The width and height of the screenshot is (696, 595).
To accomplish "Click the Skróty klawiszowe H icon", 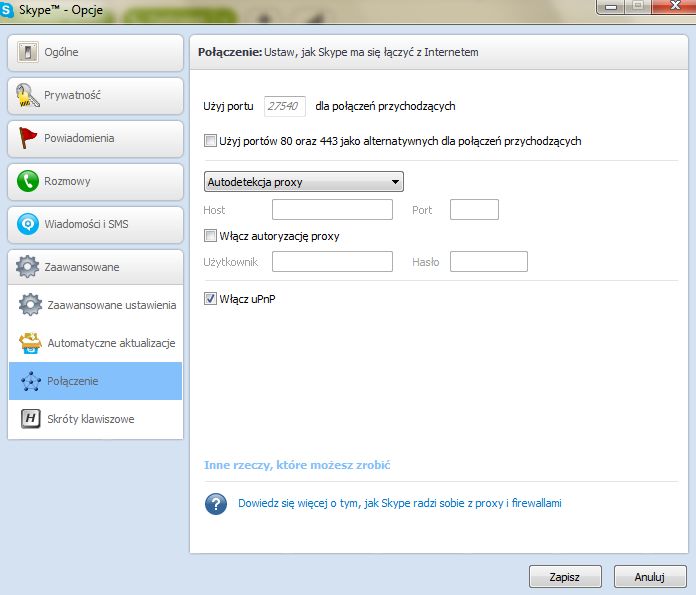I will click(31, 418).
